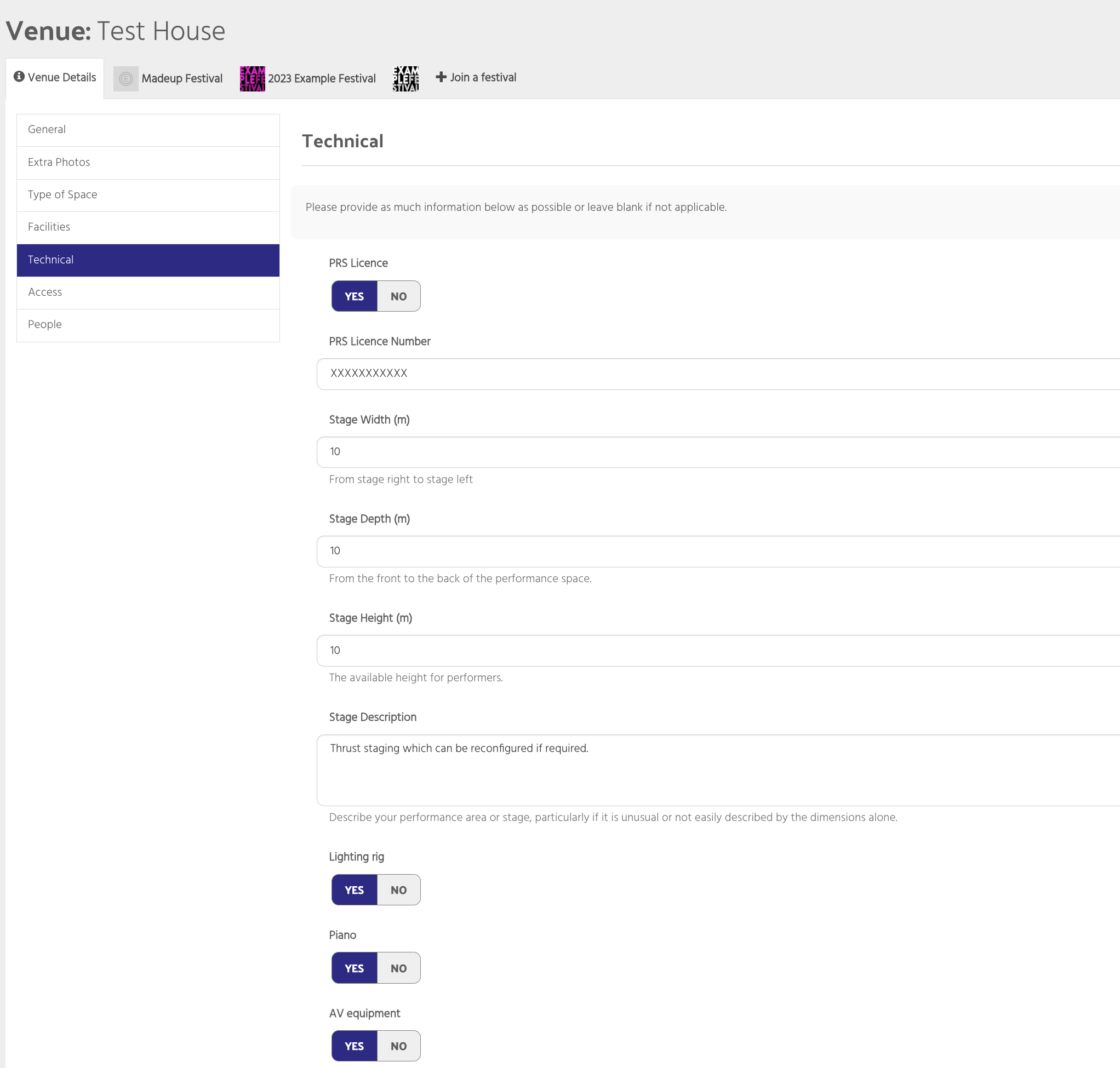Click the black-and-white Example Festival logo
The width and height of the screenshot is (1120, 1068).
click(405, 78)
